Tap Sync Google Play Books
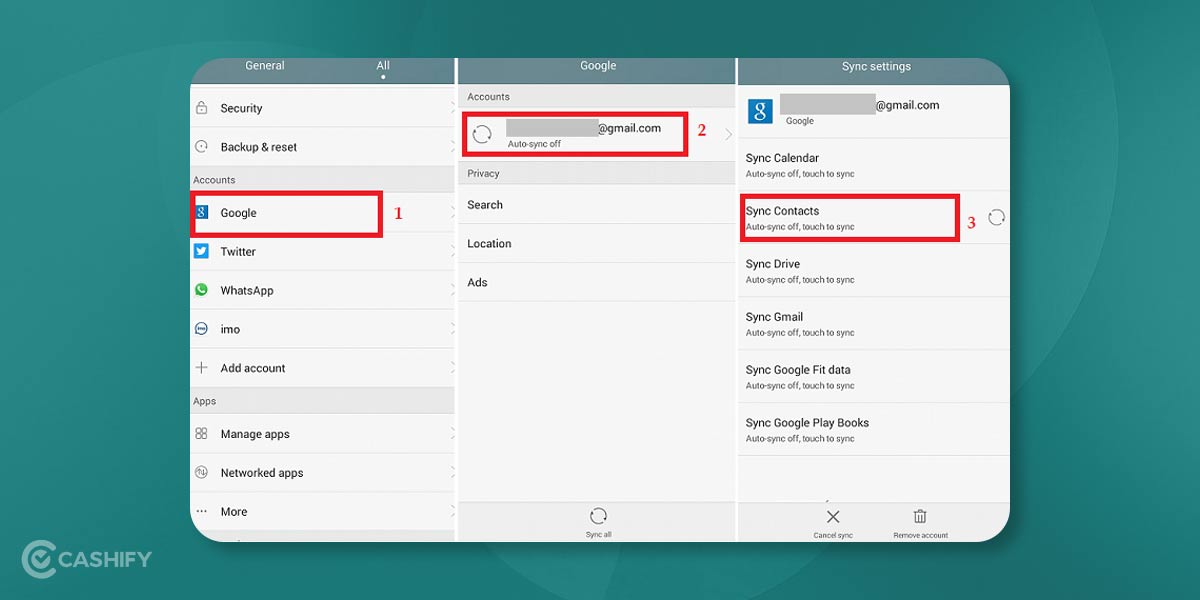The width and height of the screenshot is (1200, 600). 873,430
